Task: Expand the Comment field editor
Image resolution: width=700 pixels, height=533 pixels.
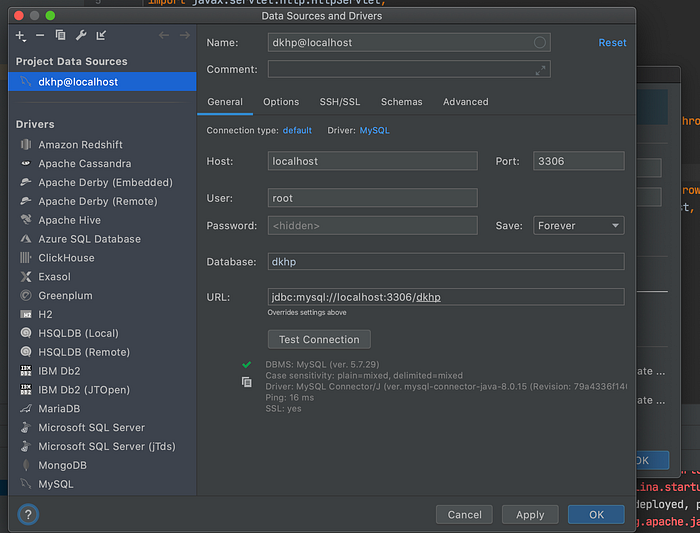Action: pos(540,70)
